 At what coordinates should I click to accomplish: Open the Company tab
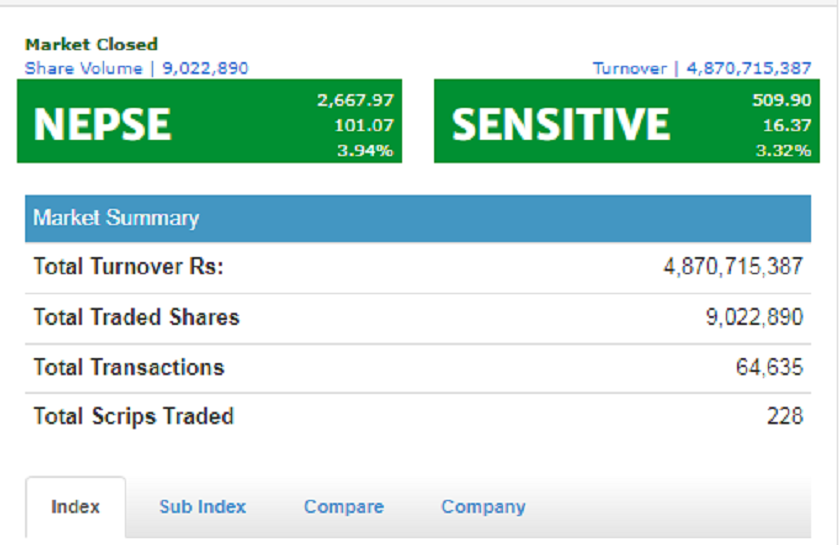pos(483,507)
